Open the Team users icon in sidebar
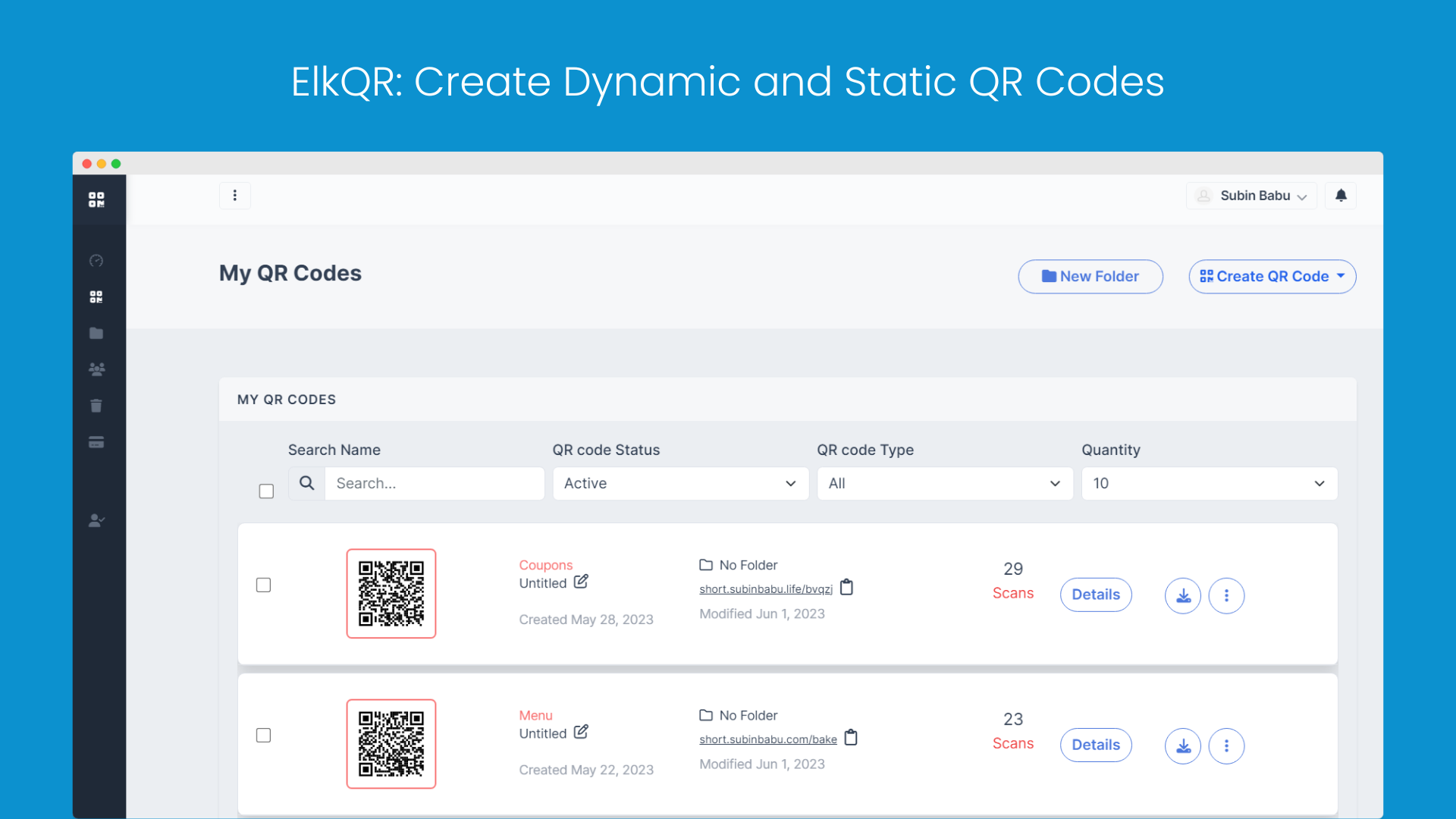This screenshot has width=1456, height=819. pos(96,369)
